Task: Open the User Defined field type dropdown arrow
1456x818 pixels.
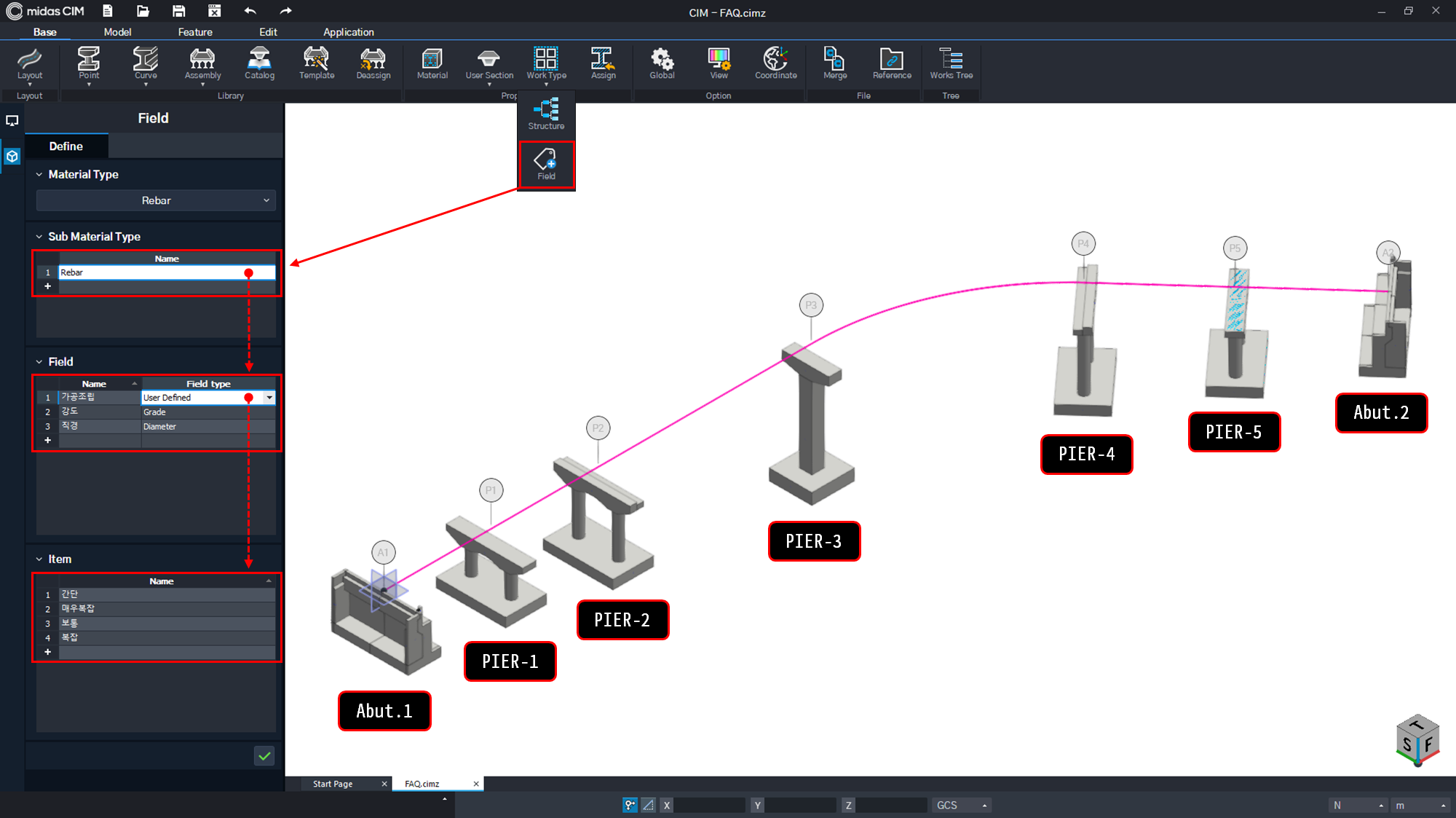Action: pyautogui.click(x=269, y=398)
